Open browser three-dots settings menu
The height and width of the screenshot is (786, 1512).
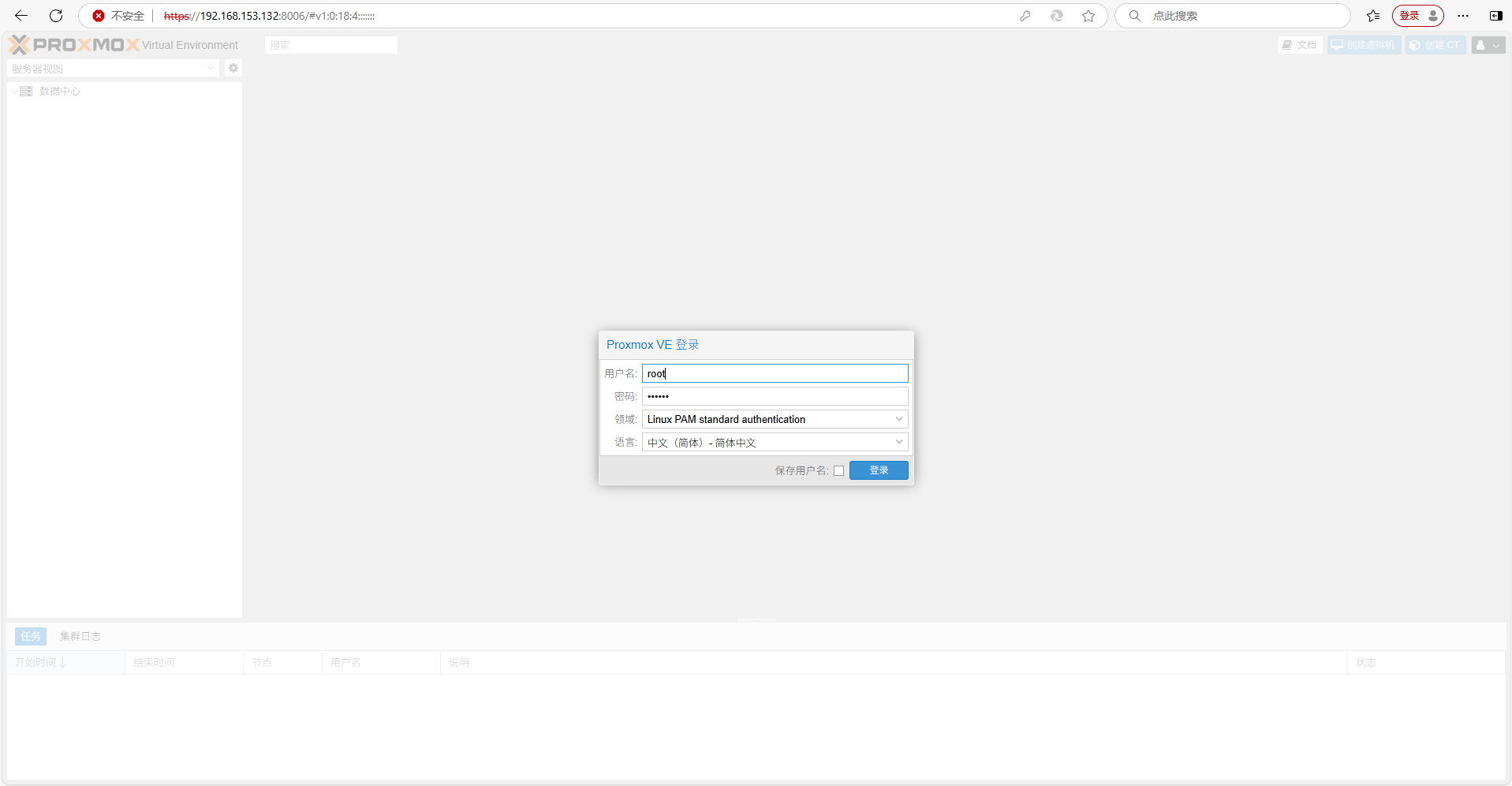(1463, 16)
